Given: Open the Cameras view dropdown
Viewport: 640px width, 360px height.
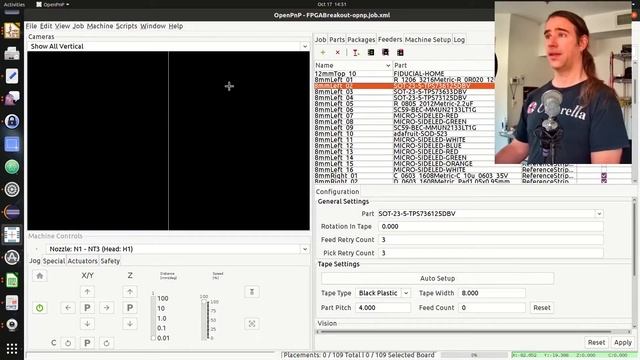Looking at the screenshot, I should pos(304,46).
